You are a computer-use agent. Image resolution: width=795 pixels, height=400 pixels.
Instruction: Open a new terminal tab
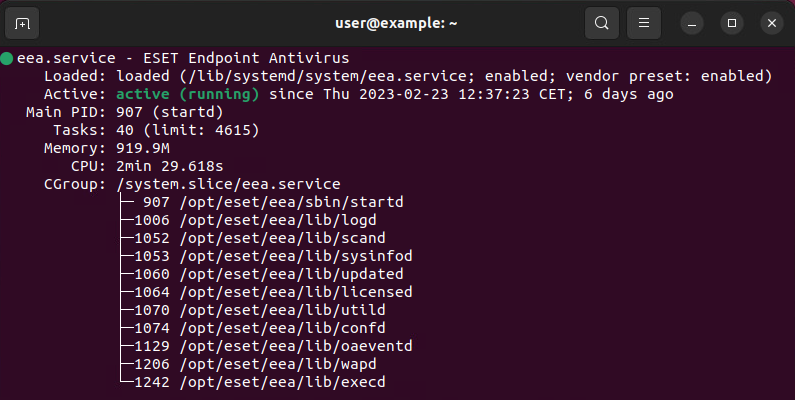(23, 22)
